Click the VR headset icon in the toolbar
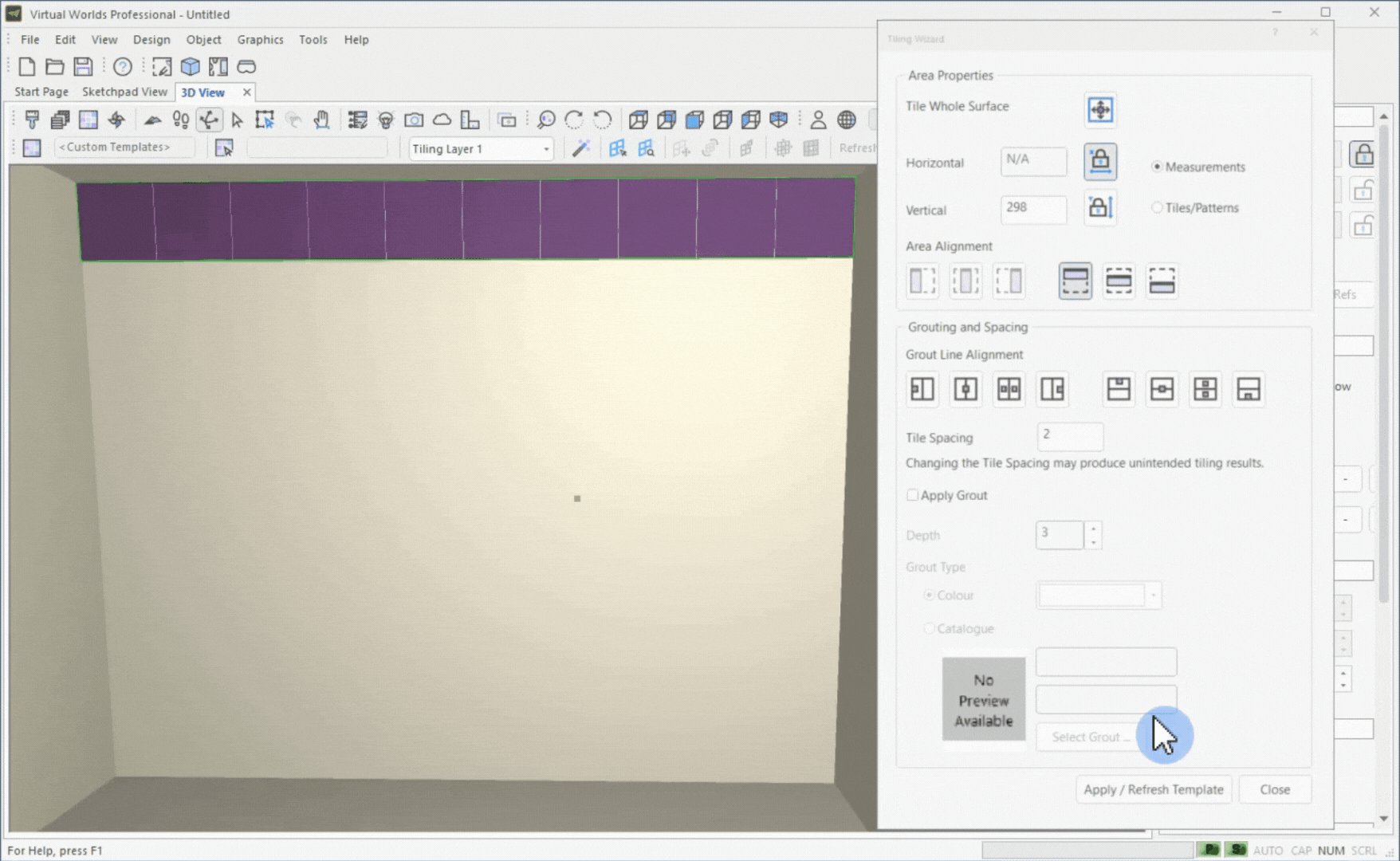 click(246, 67)
